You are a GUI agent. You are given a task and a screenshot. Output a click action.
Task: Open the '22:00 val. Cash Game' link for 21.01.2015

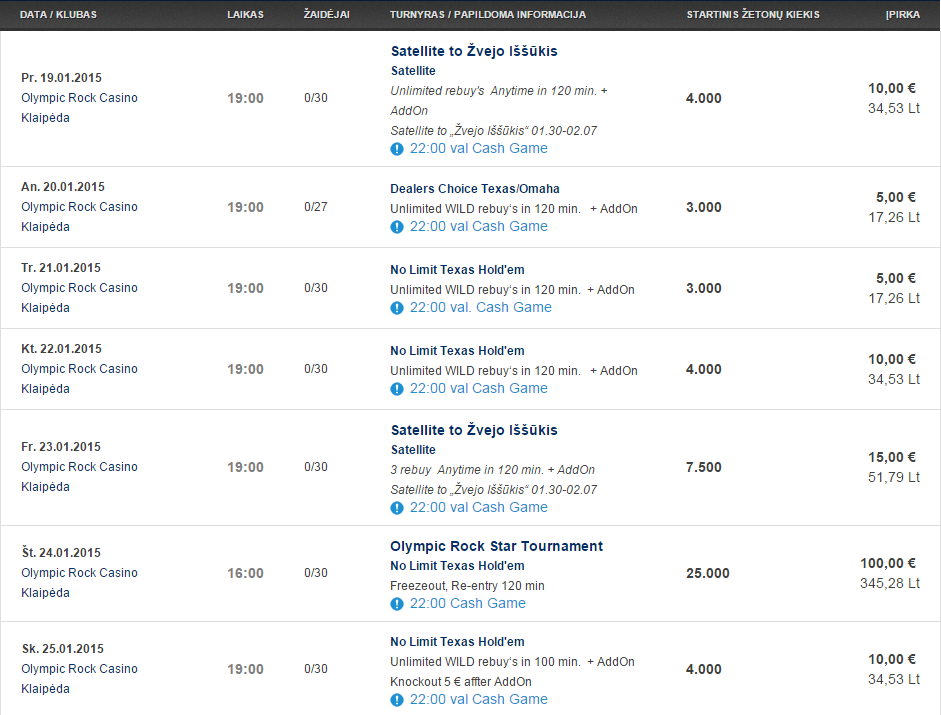coord(481,307)
